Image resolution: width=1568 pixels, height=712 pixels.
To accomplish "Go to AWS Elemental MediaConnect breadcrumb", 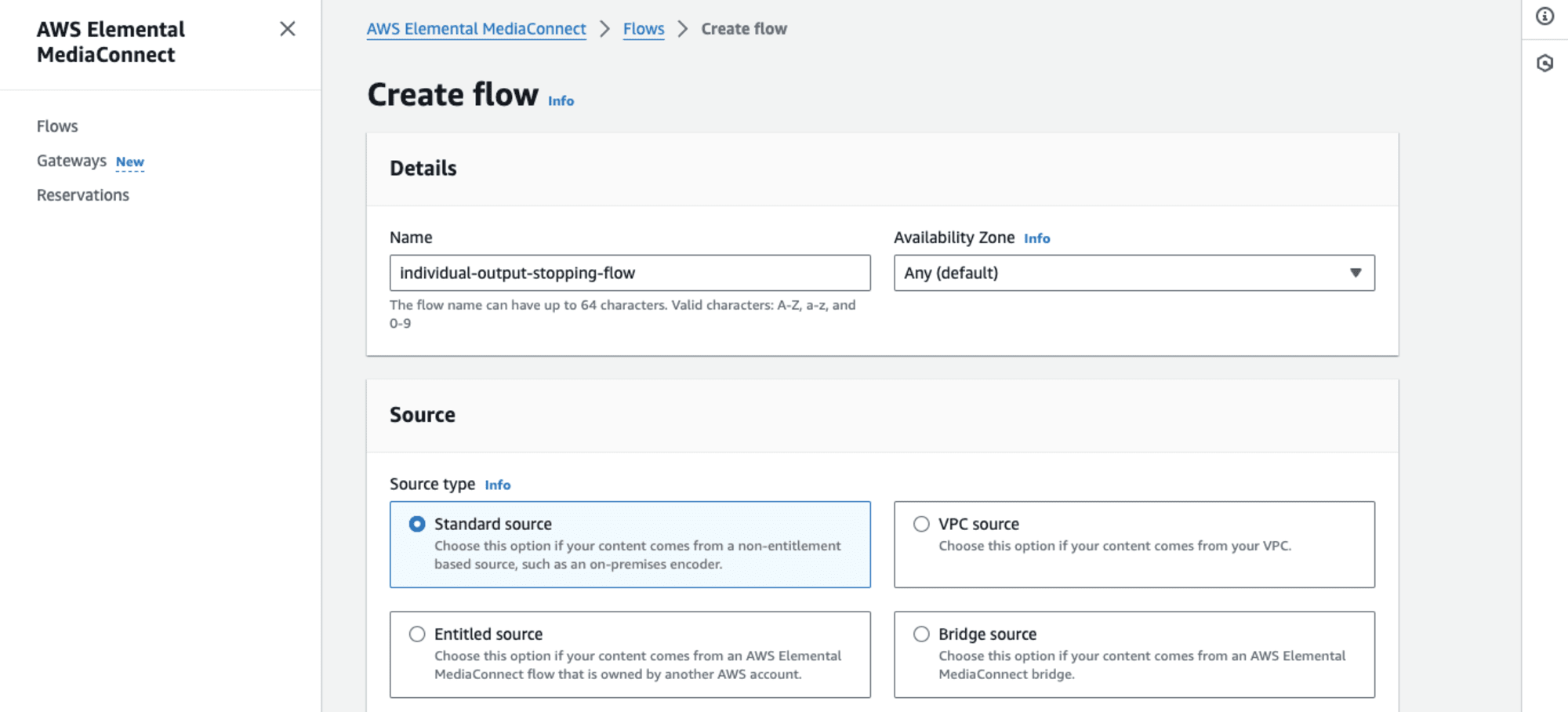I will click(x=476, y=29).
